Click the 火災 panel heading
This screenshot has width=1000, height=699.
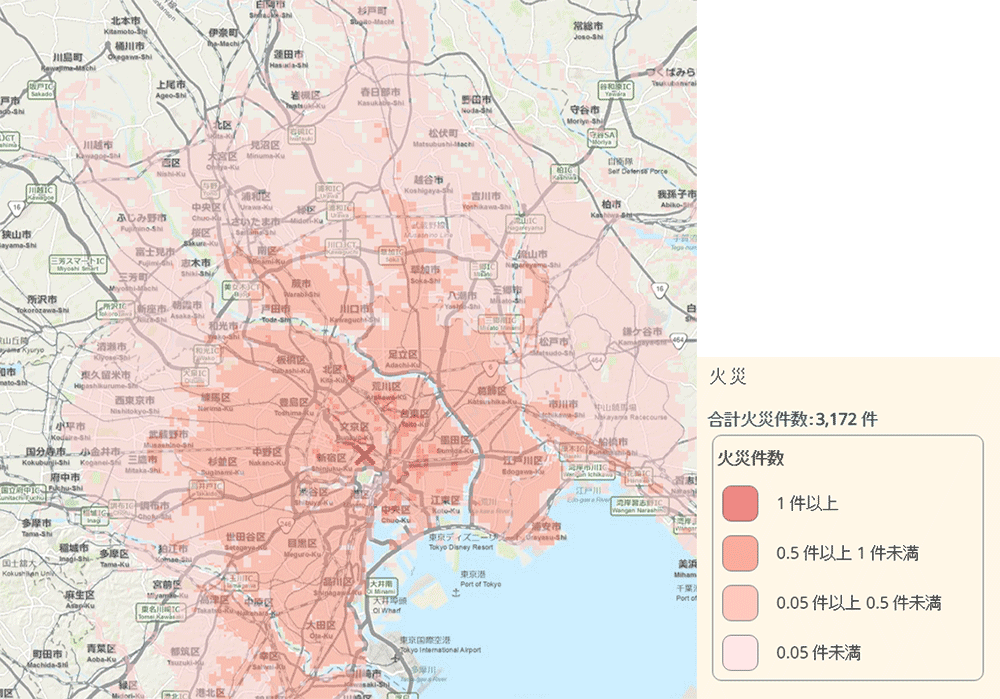coord(727,376)
